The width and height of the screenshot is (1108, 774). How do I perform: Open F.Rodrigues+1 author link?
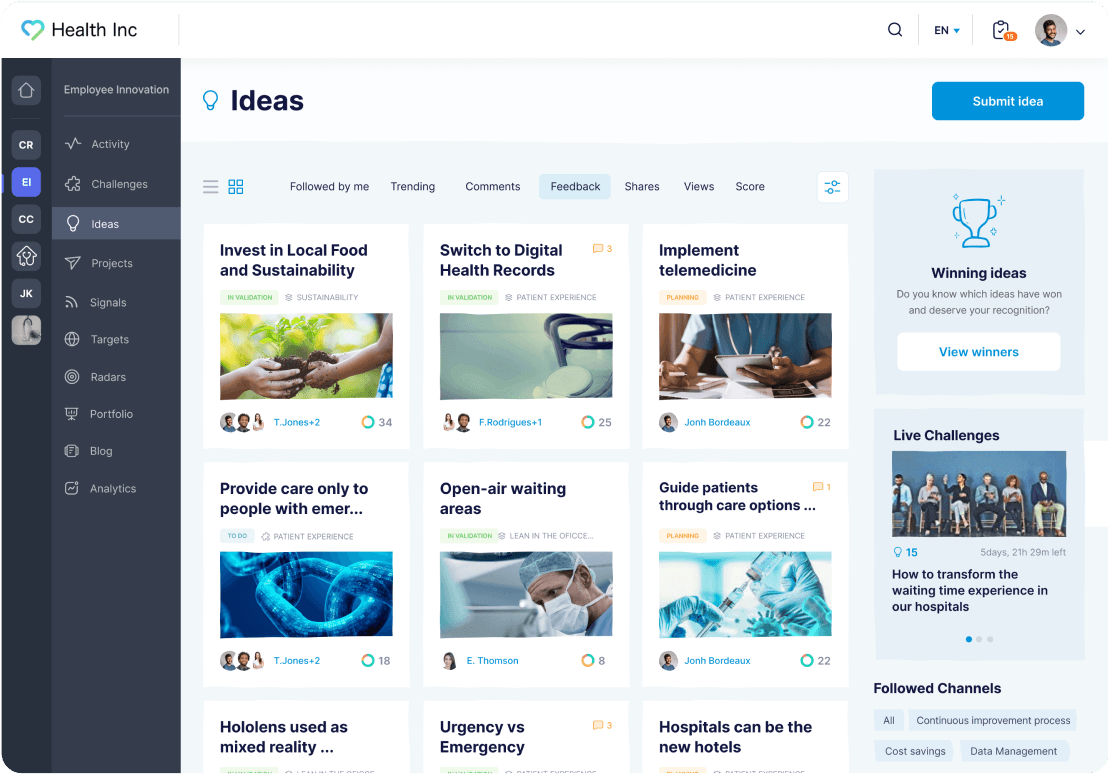coord(510,422)
